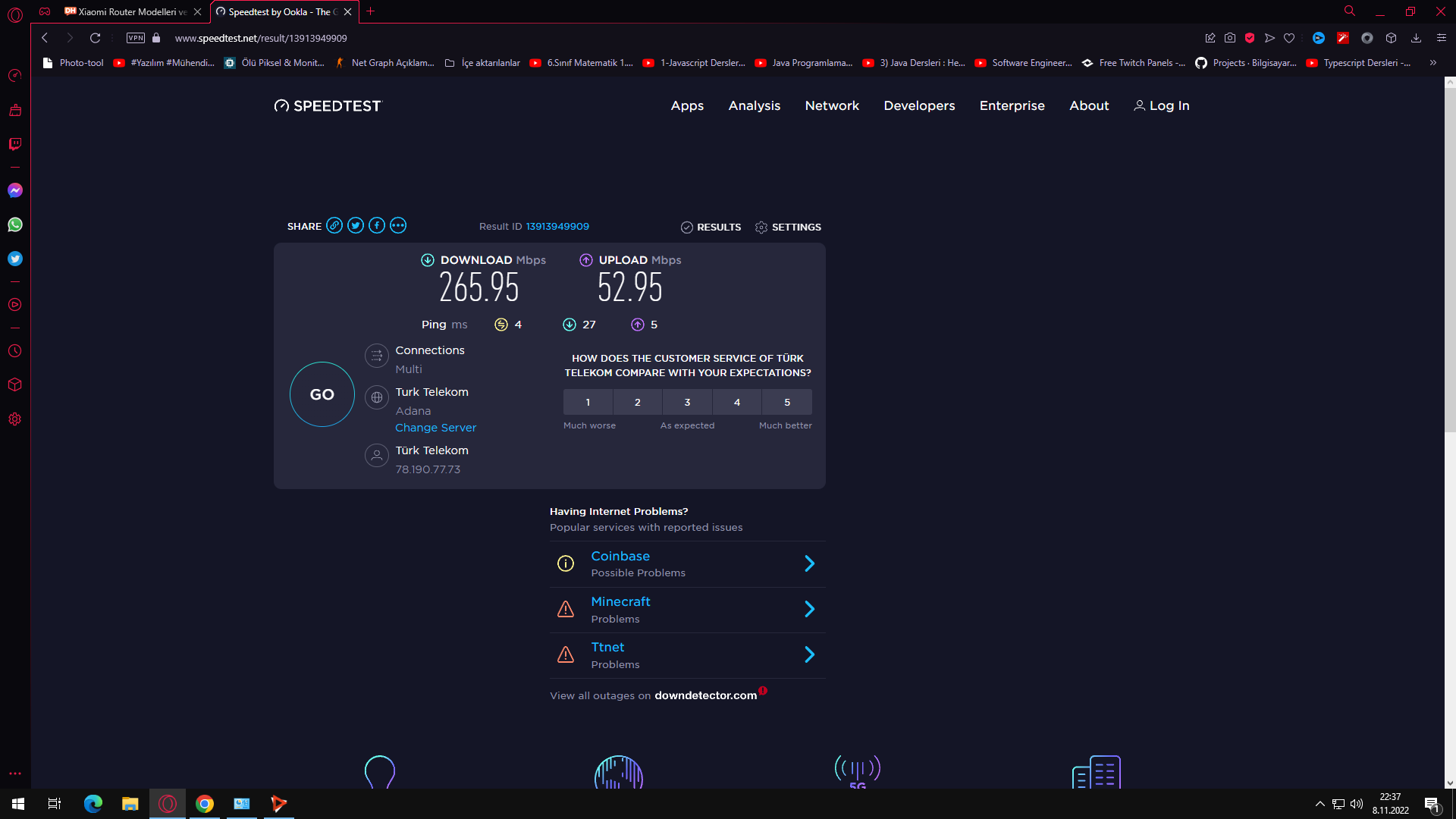Open Opera player icon in sidebar
Image resolution: width=1456 pixels, height=819 pixels.
click(15, 305)
